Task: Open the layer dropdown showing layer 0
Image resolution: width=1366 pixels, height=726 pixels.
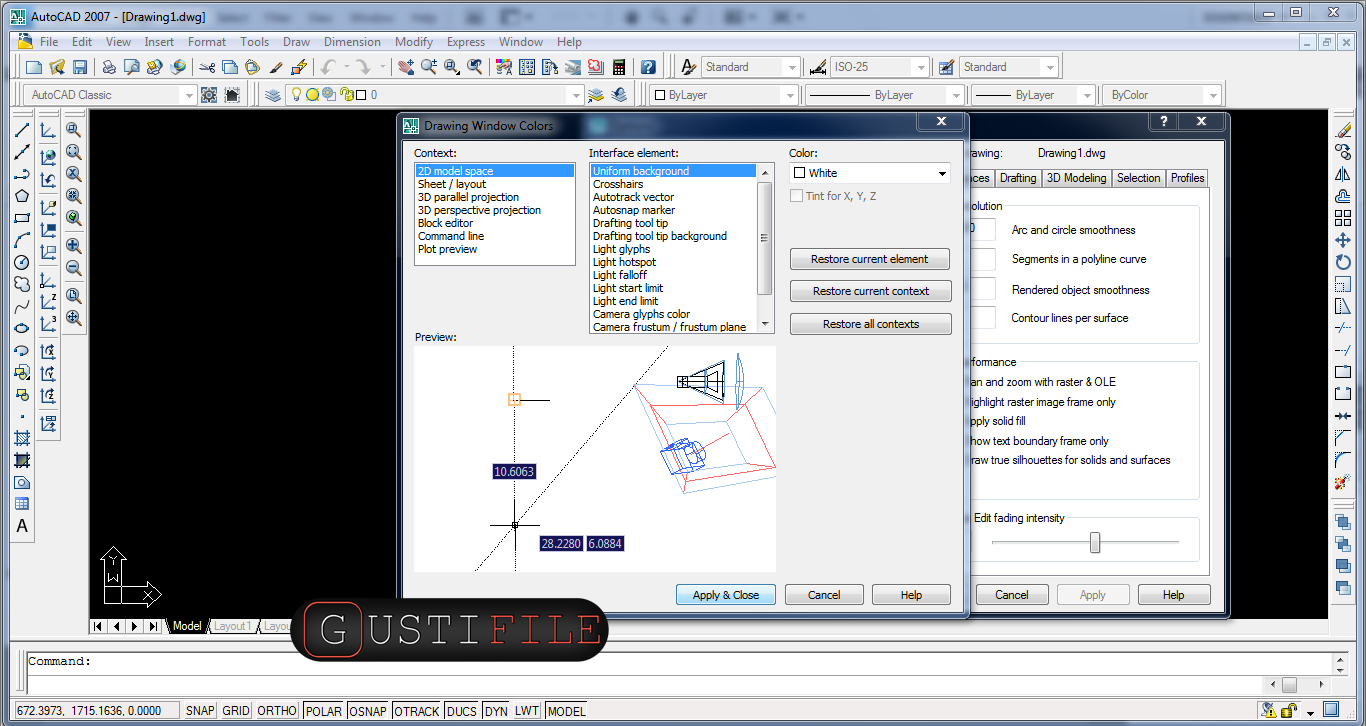Action: pos(433,95)
